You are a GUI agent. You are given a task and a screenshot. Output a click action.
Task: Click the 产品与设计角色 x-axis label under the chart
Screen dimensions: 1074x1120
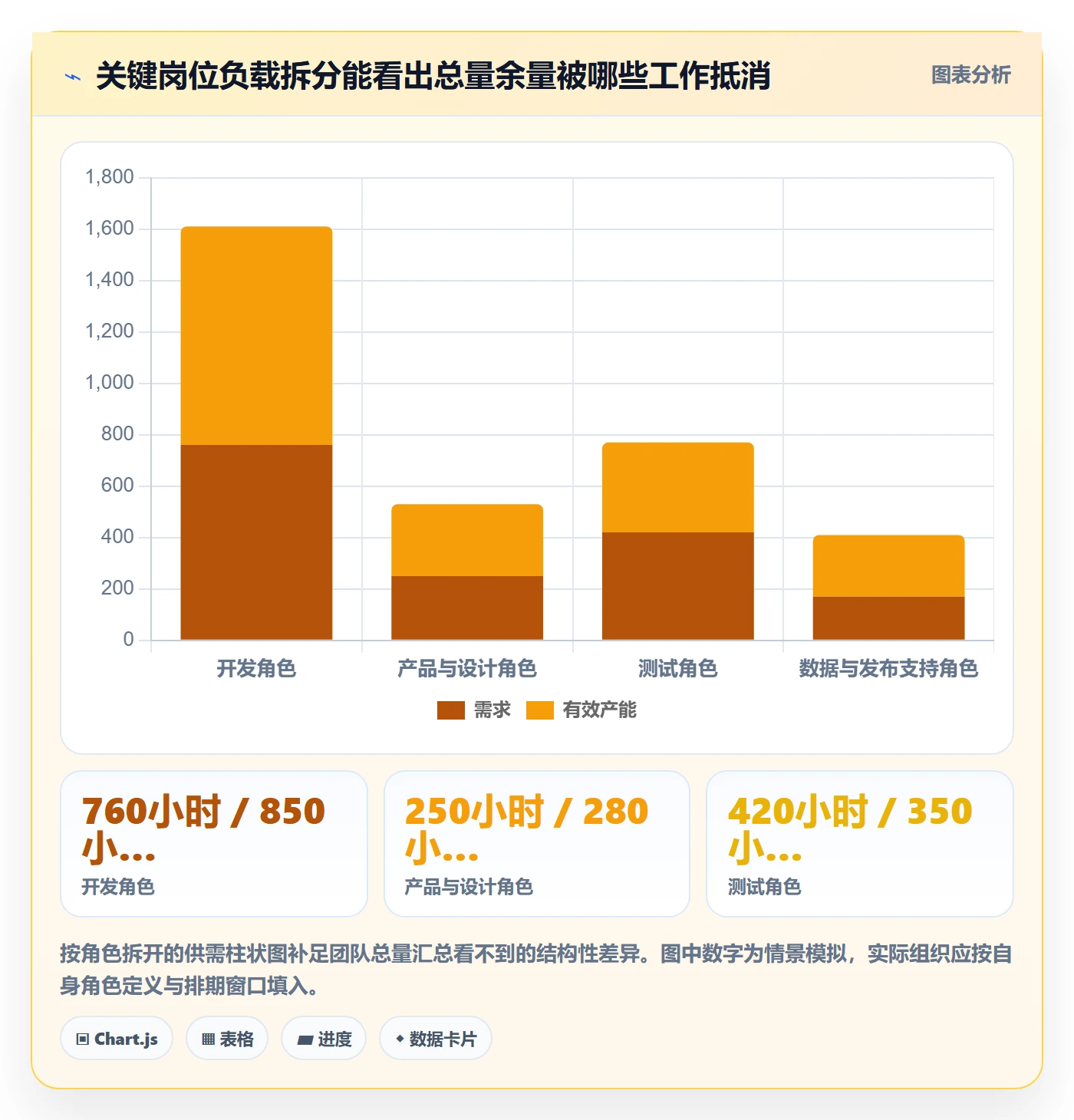coord(467,669)
